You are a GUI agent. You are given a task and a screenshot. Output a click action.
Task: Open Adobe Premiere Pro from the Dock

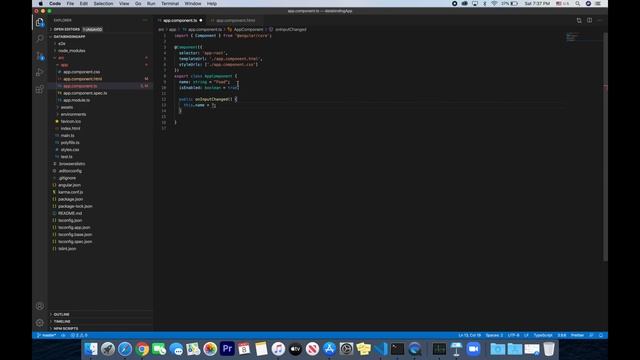[x=227, y=349]
